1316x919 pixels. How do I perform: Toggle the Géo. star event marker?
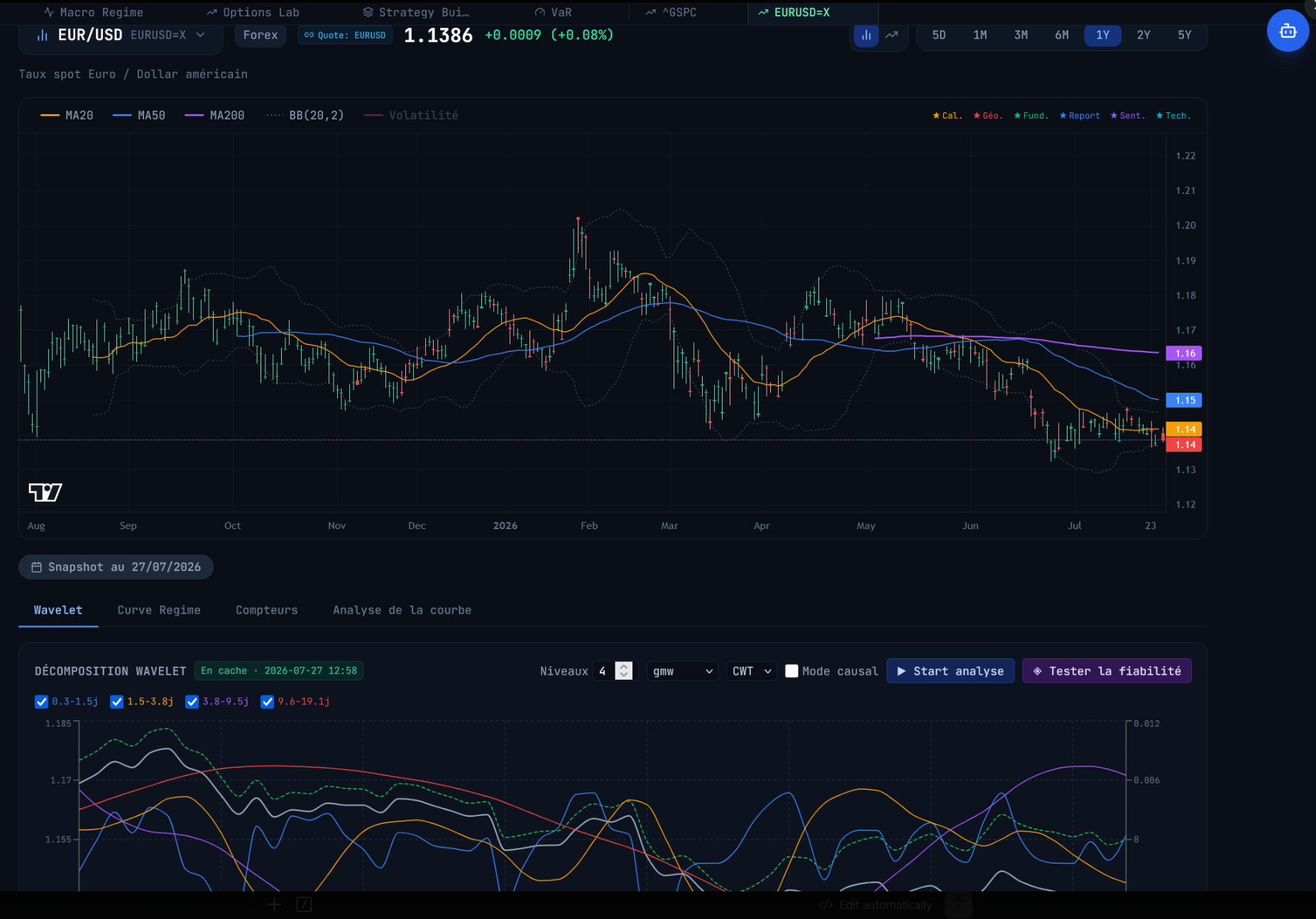[x=988, y=116]
